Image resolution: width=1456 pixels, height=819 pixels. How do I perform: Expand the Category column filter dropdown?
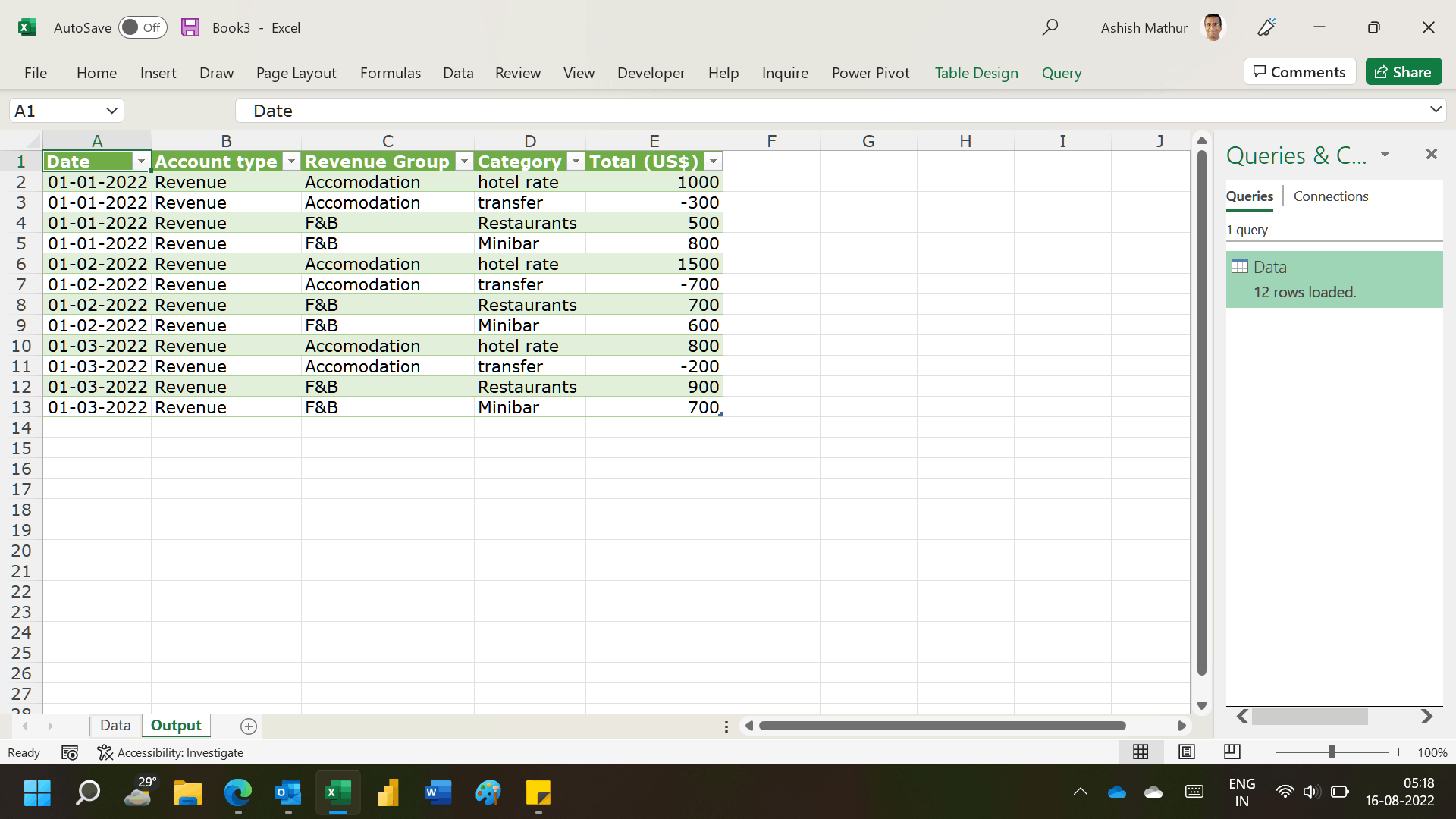[576, 161]
